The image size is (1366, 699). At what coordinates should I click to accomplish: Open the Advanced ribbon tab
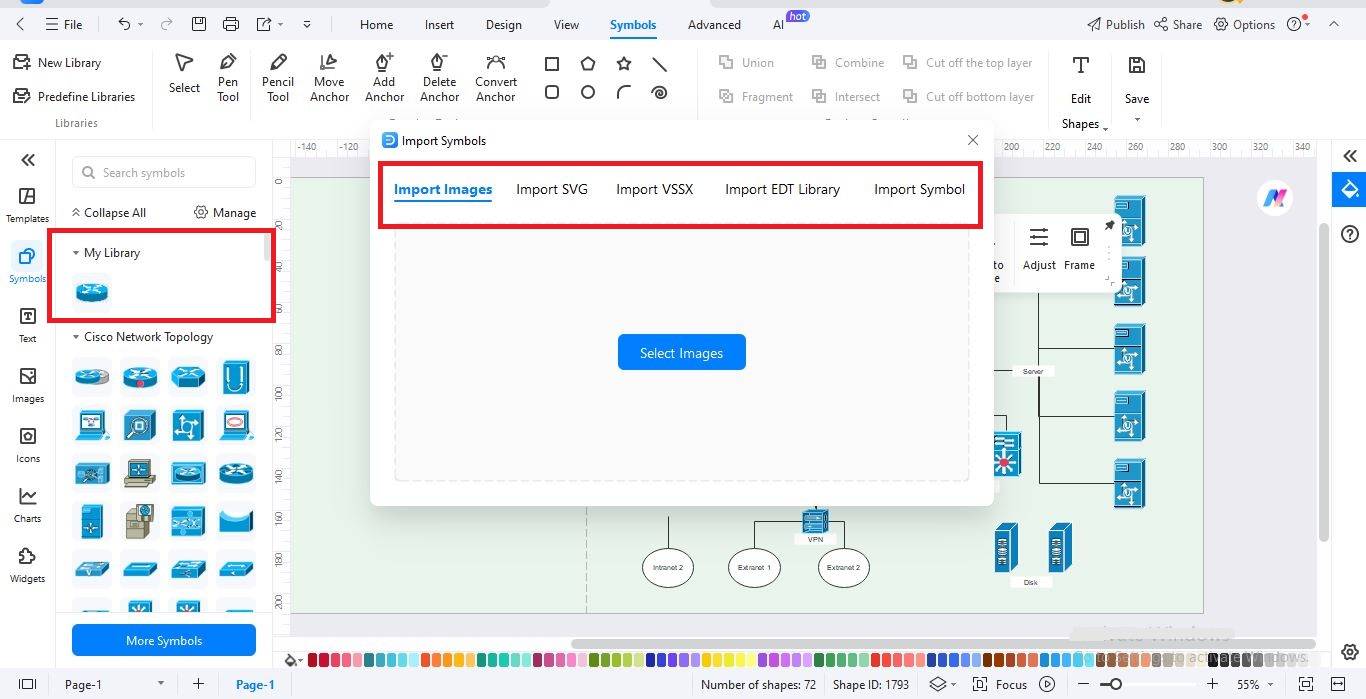click(x=714, y=24)
